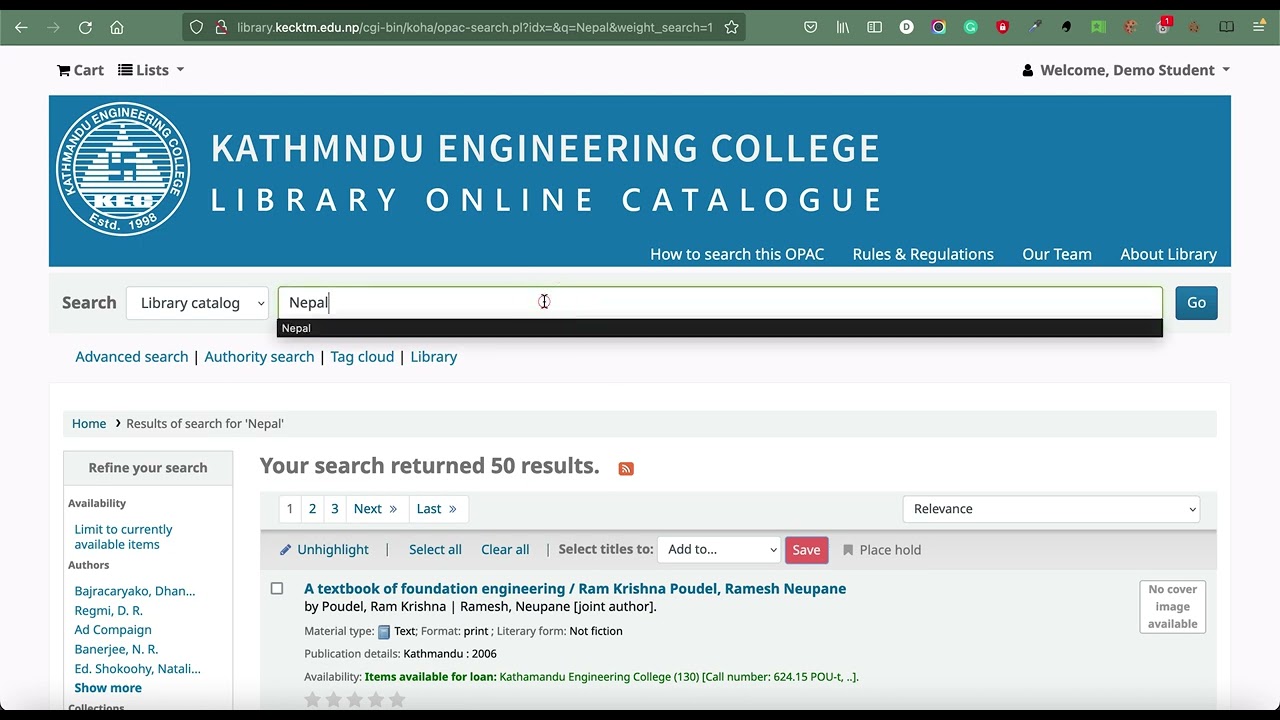Open the green bookmark star extension

point(1098,27)
